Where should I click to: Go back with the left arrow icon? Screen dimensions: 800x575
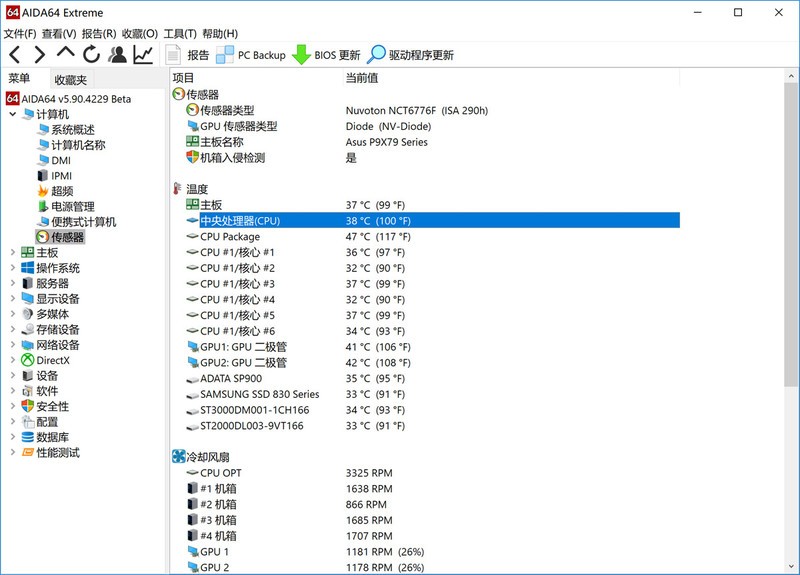pyautogui.click(x=15, y=54)
